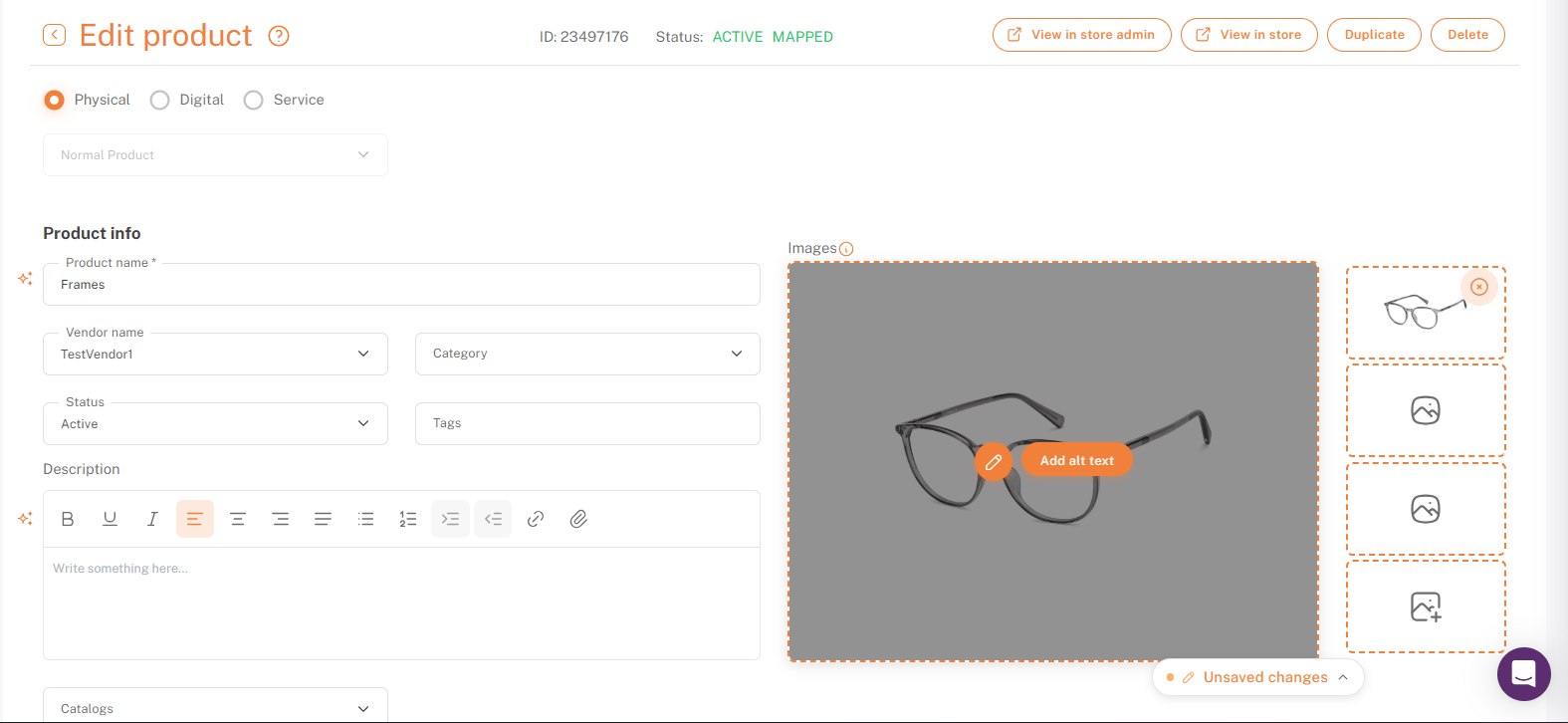Attach a file using the paperclip icon

point(578,519)
